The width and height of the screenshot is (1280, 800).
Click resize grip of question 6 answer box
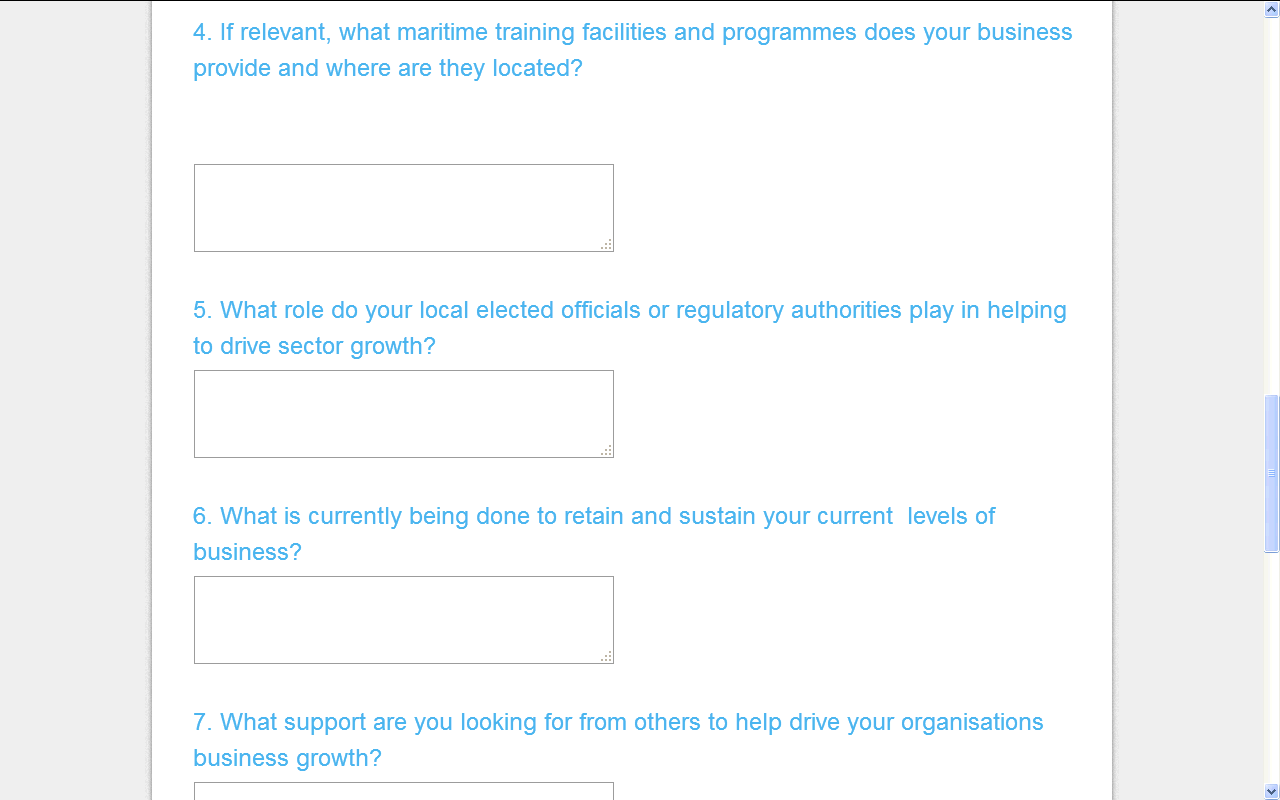pos(606,657)
